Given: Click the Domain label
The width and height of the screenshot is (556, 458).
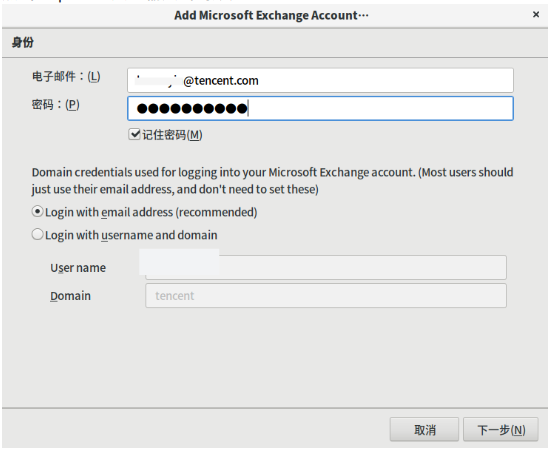Looking at the screenshot, I should (70, 296).
